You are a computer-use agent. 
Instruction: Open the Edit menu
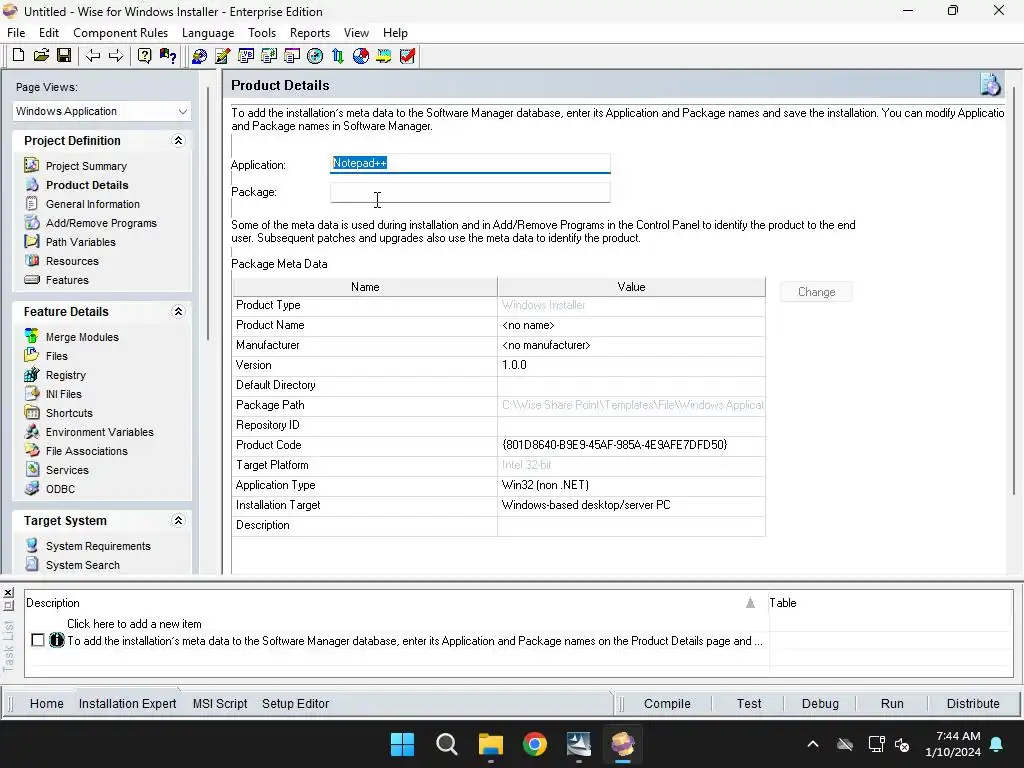[49, 33]
